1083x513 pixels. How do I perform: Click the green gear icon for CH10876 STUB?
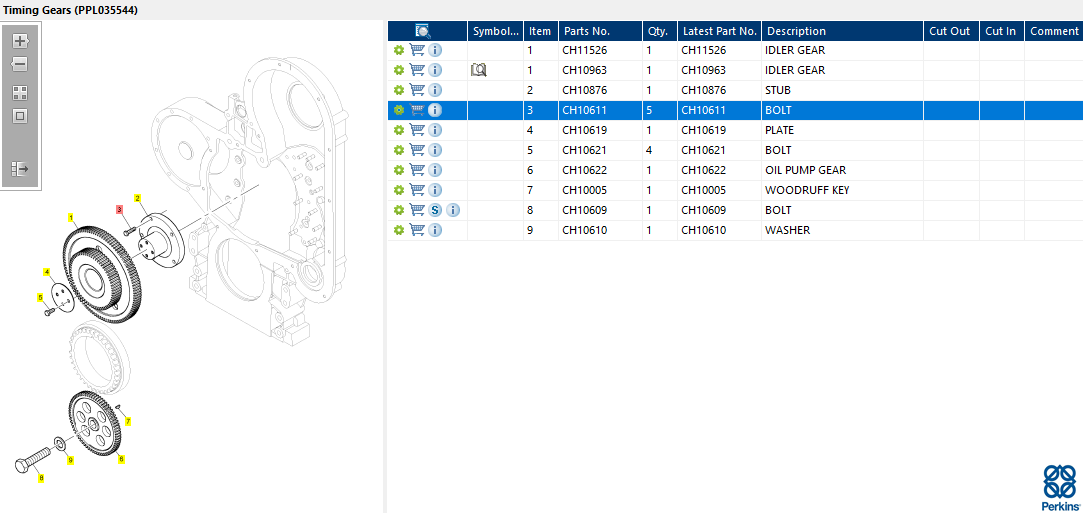tap(399, 90)
